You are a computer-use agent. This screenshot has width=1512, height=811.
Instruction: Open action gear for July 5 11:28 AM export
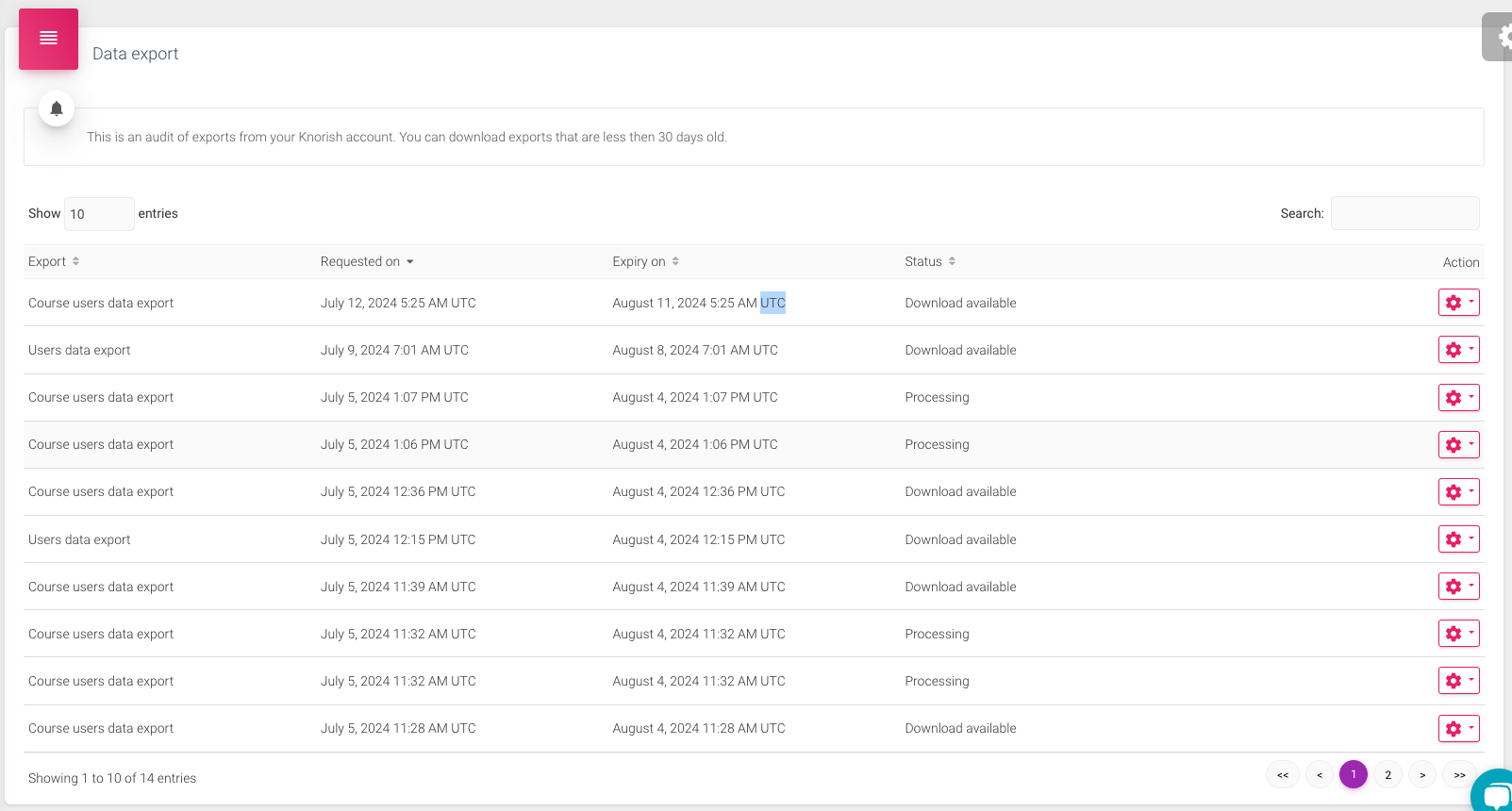pos(1458,728)
